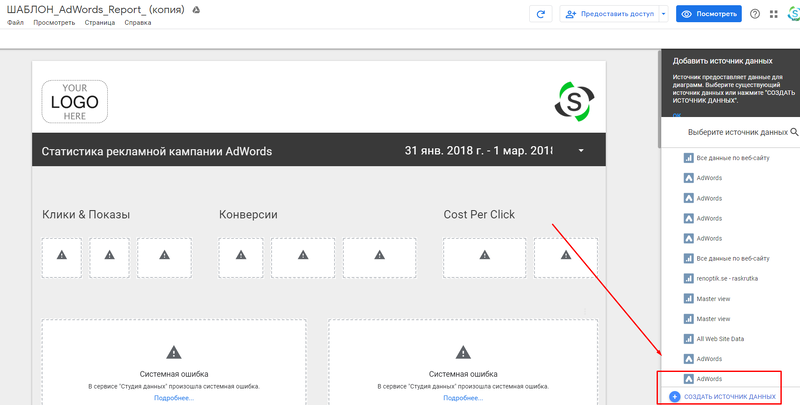Click the warning icon in first Клики & Показы scorecard
This screenshot has width=800, height=405.
pos(62,255)
